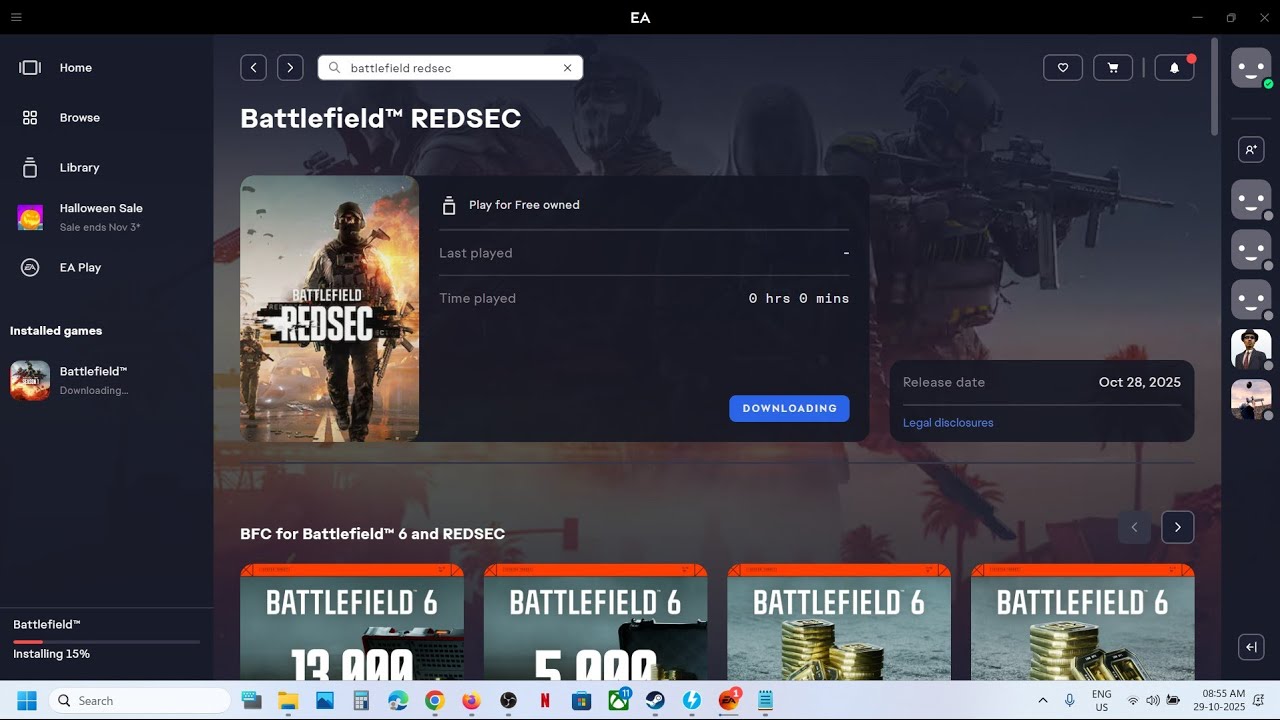Clear the search text with X

[x=567, y=68]
